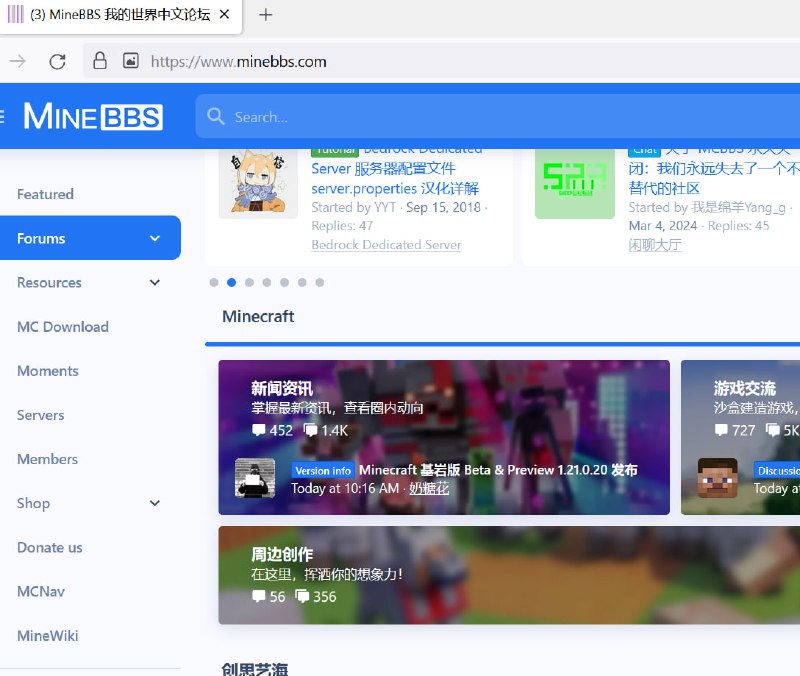Open user 奶糖花 profile link
Screen dimensions: 800x676
[x=429, y=488]
